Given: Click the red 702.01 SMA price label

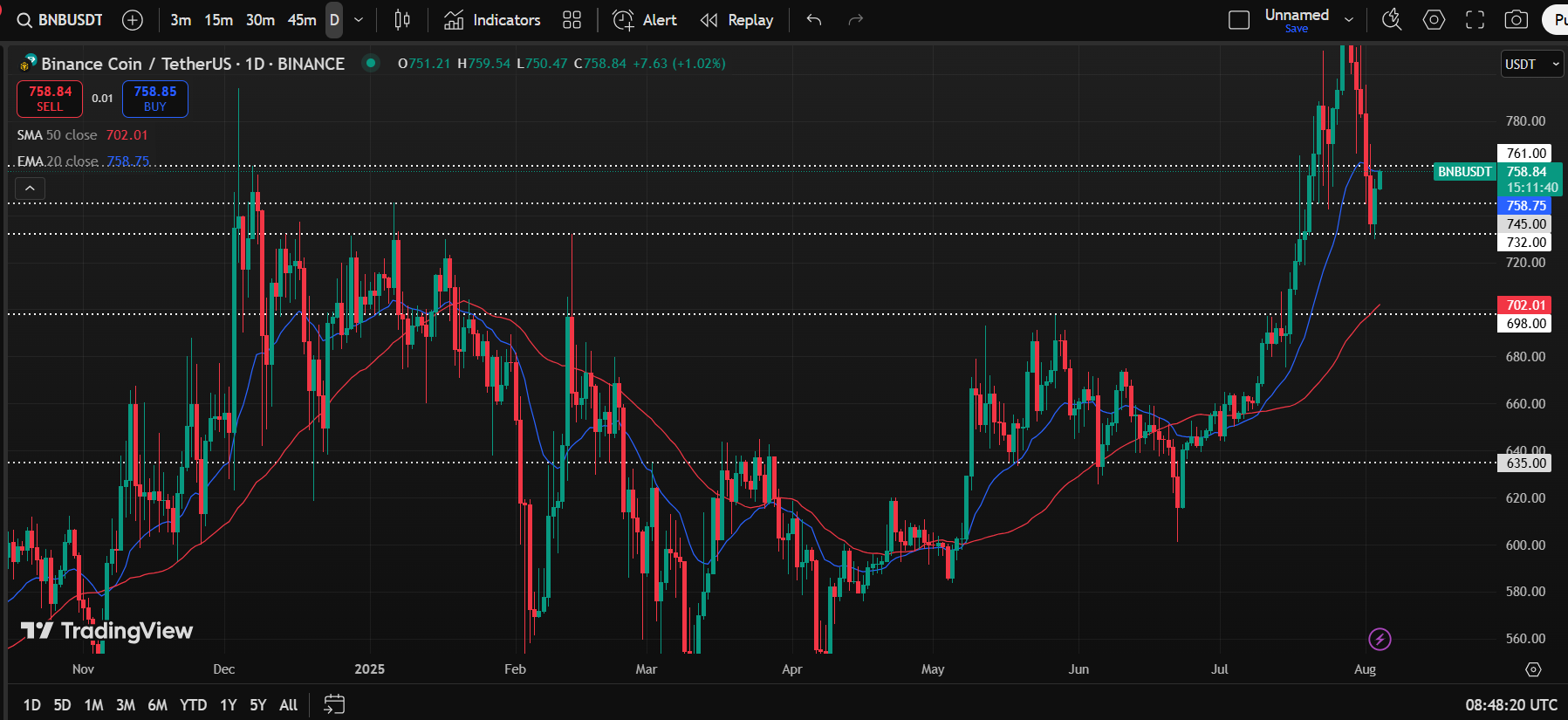Looking at the screenshot, I should 1526,305.
